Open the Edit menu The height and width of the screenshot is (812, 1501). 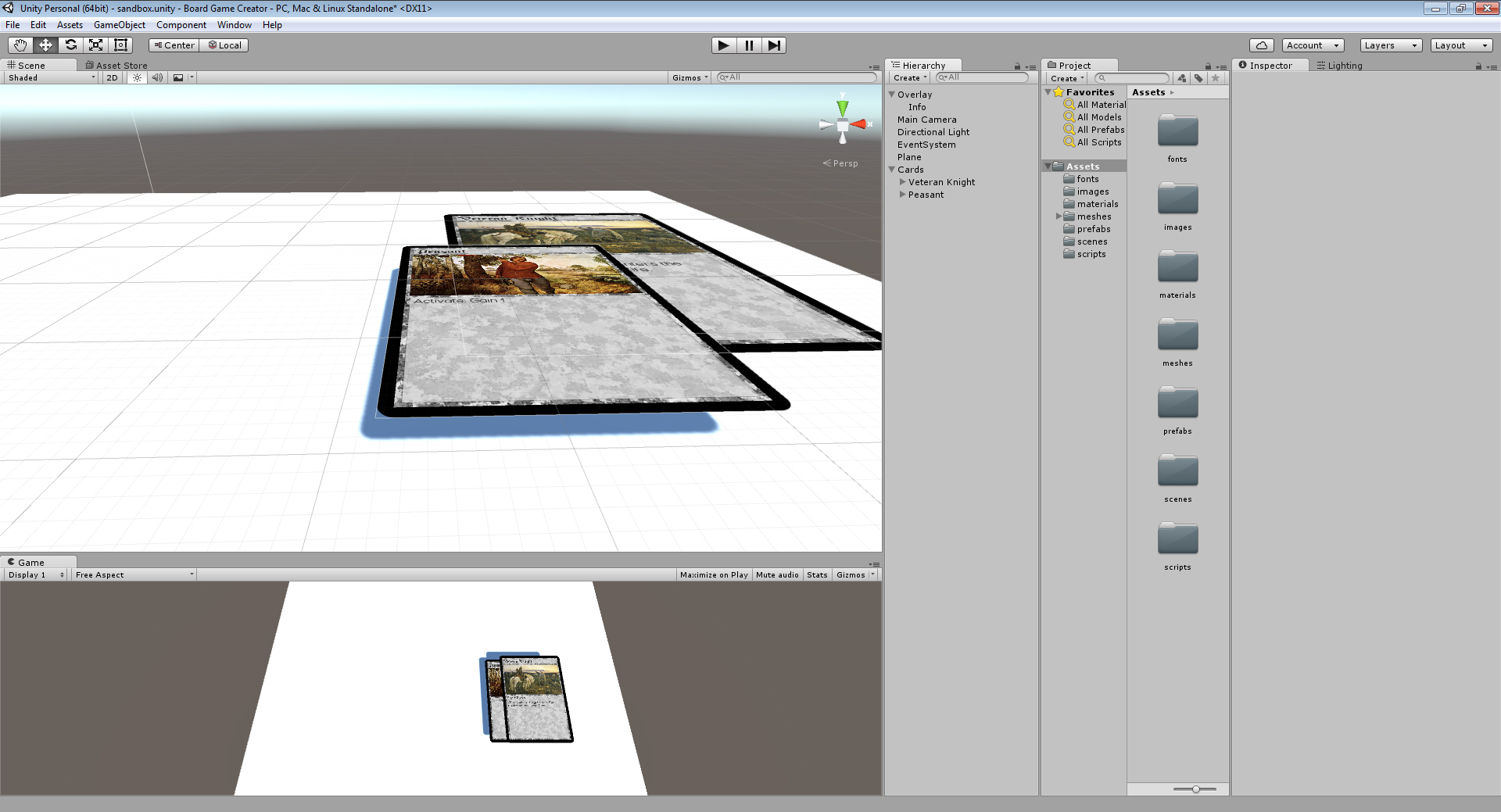(38, 25)
